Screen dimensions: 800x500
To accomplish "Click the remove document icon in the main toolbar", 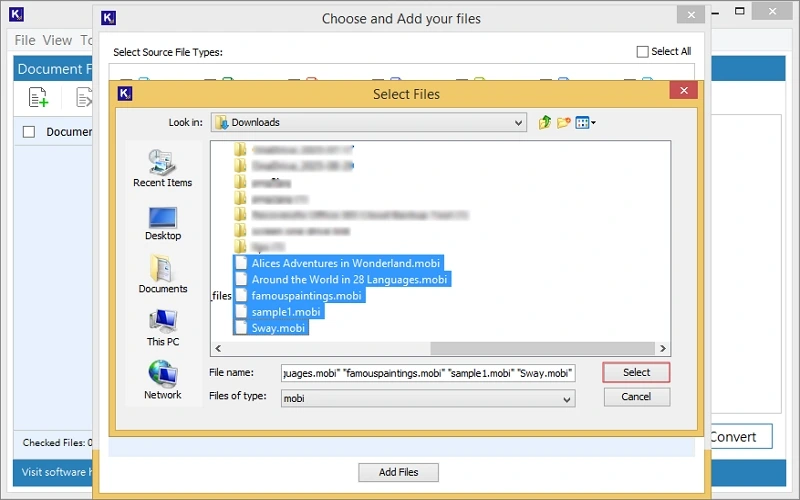I will (x=84, y=97).
